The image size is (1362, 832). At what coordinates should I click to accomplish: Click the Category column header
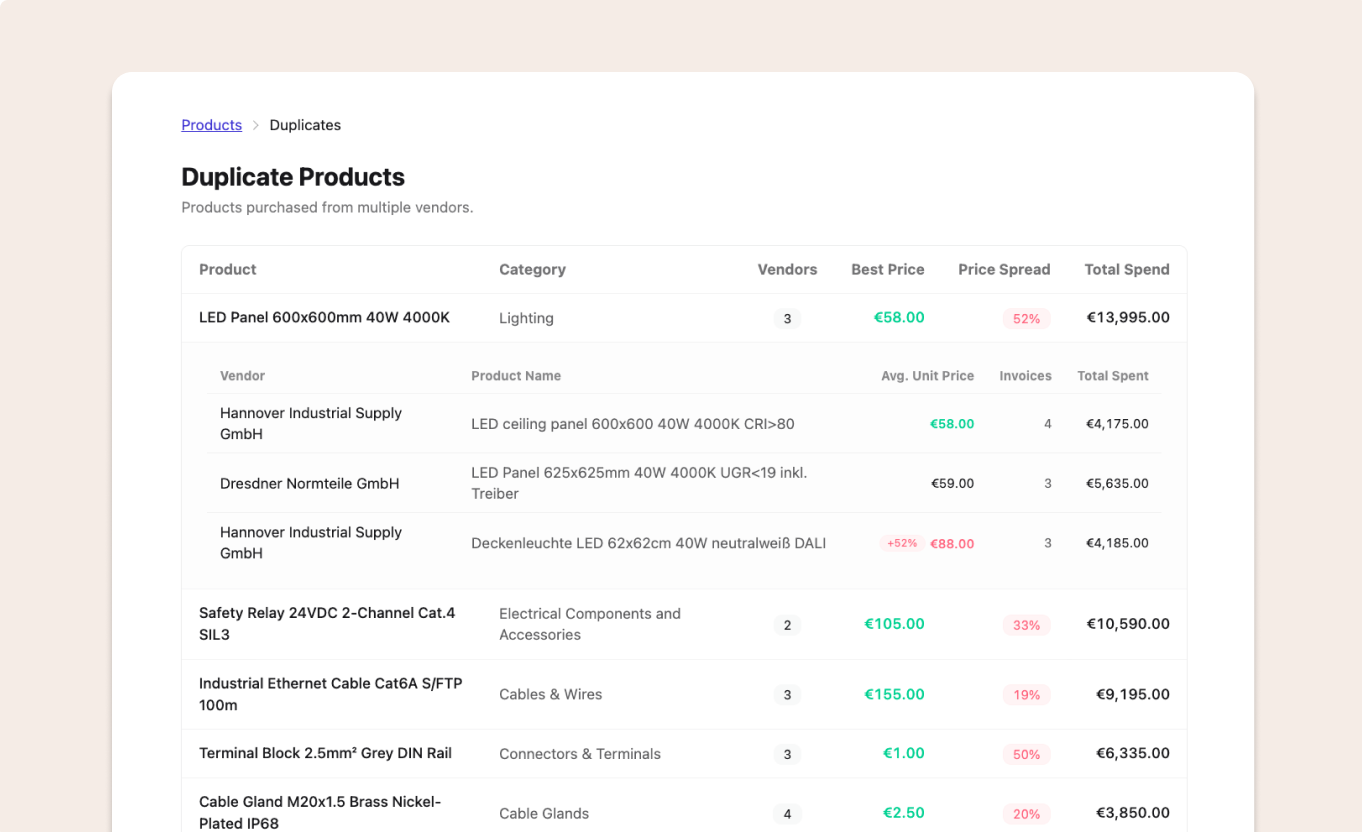pyautogui.click(x=532, y=270)
